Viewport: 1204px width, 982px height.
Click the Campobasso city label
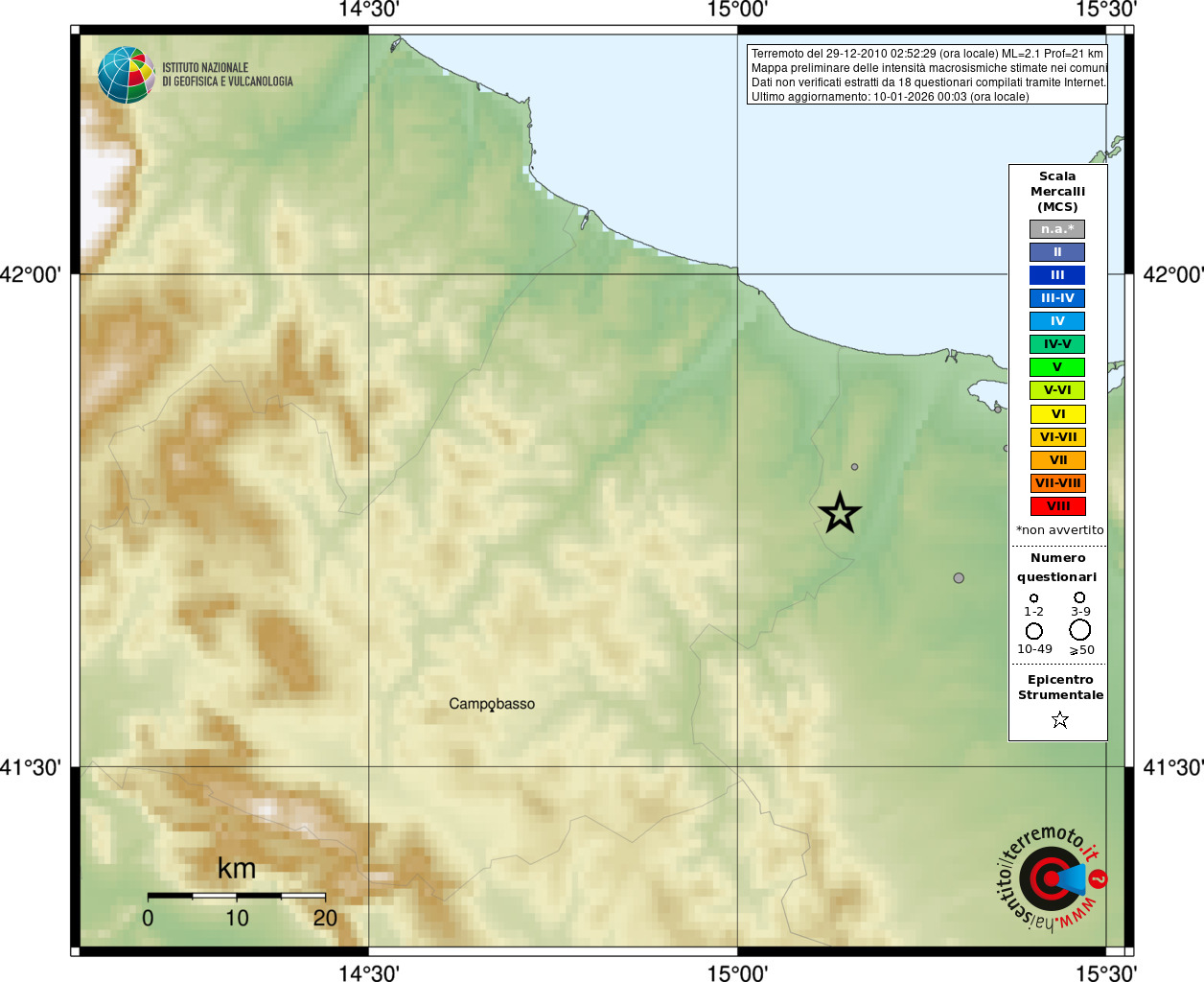492,704
